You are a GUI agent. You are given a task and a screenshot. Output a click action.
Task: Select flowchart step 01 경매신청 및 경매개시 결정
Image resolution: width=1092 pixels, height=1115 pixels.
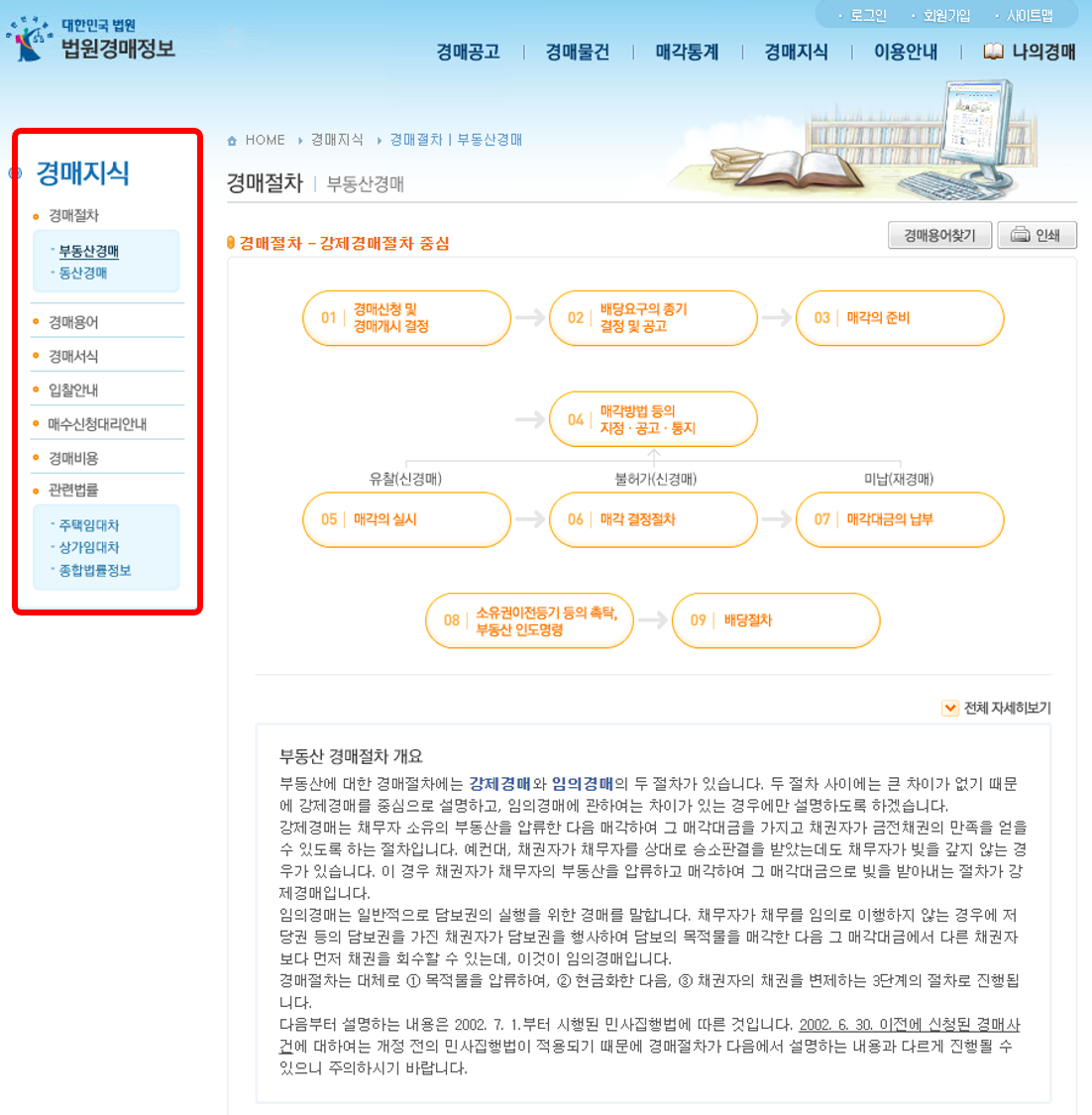point(406,318)
